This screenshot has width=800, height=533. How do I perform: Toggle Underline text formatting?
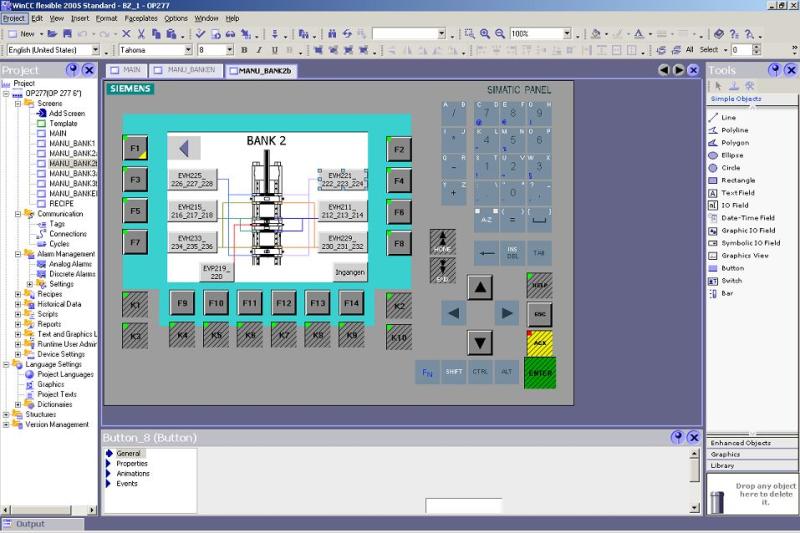click(274, 50)
